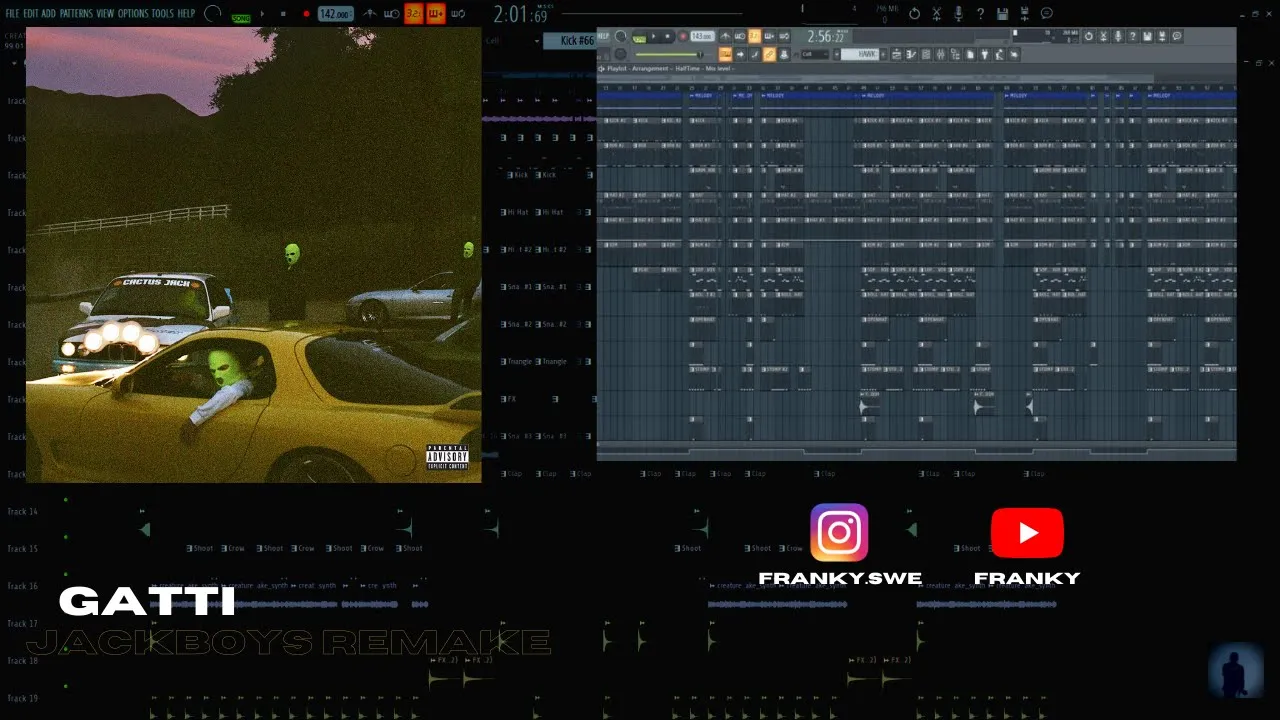Open the HELP menu

[186, 13]
